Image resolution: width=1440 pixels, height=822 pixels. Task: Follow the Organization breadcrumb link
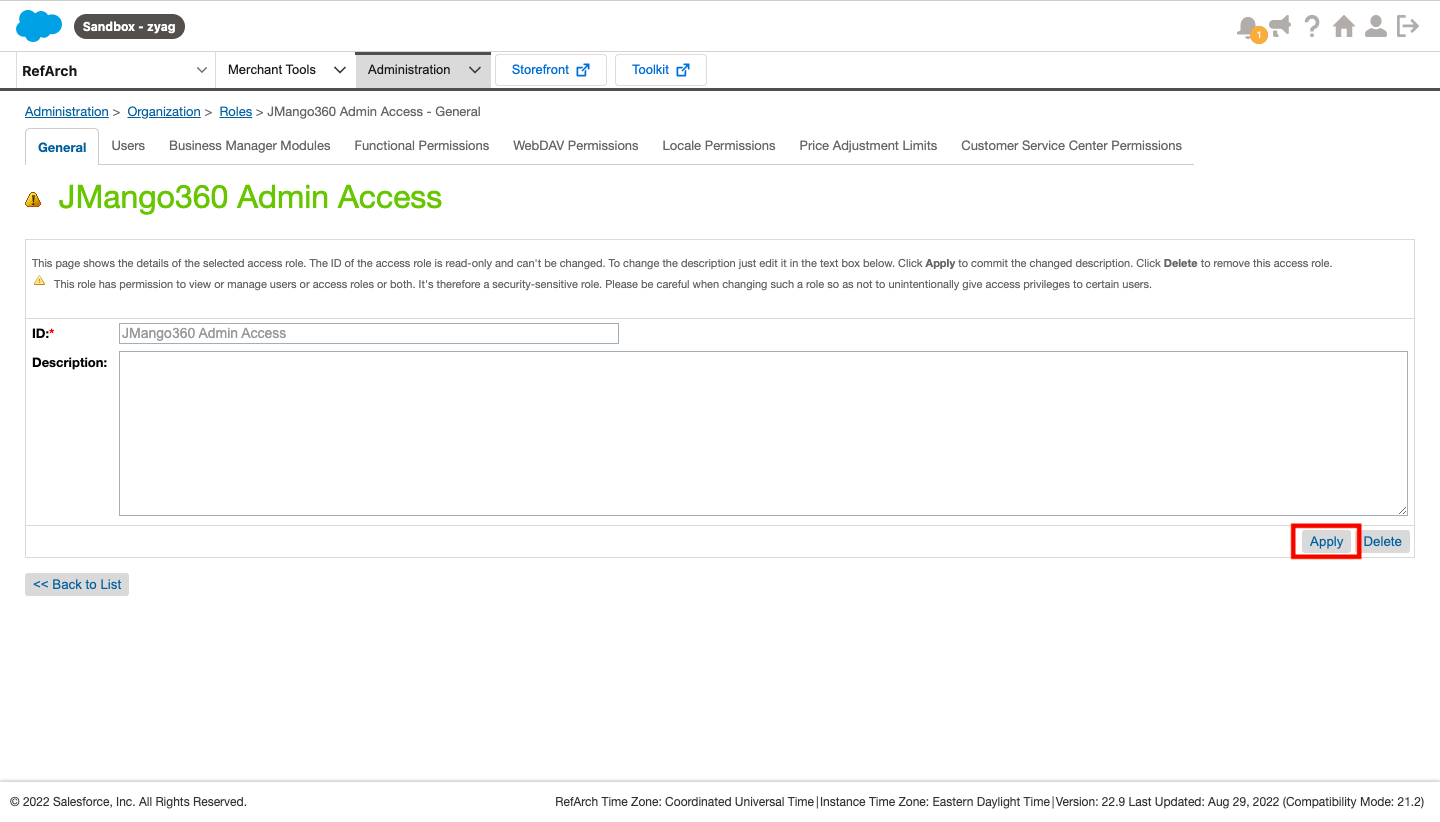(163, 112)
